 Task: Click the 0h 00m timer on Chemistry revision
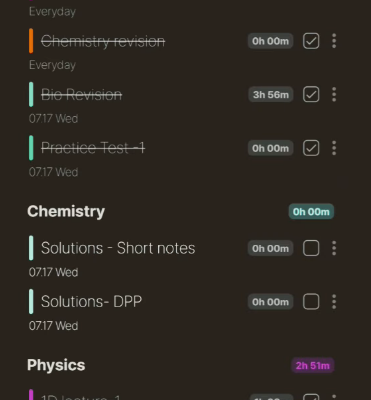(x=270, y=41)
